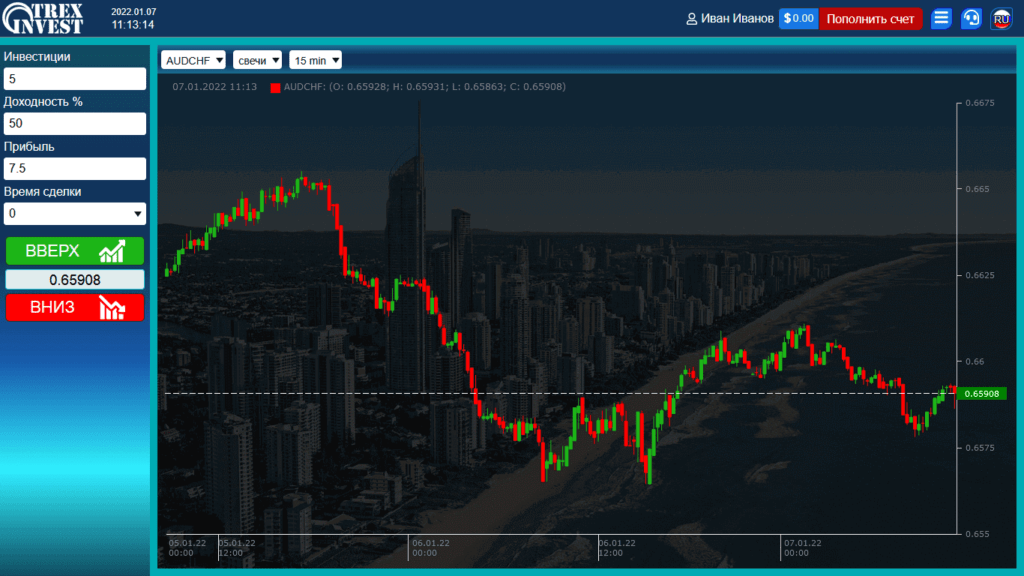The height and width of the screenshot is (576, 1024).
Task: Click the Инвестиции input field
Action: click(x=75, y=79)
